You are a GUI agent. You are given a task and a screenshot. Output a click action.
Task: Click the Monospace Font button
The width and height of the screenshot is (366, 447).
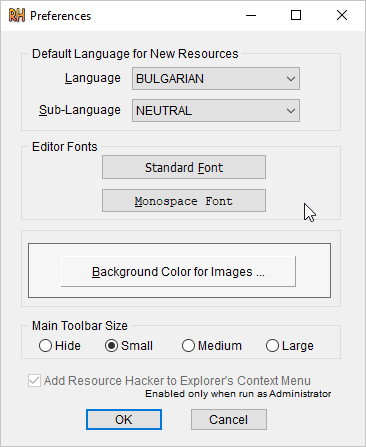click(x=184, y=201)
